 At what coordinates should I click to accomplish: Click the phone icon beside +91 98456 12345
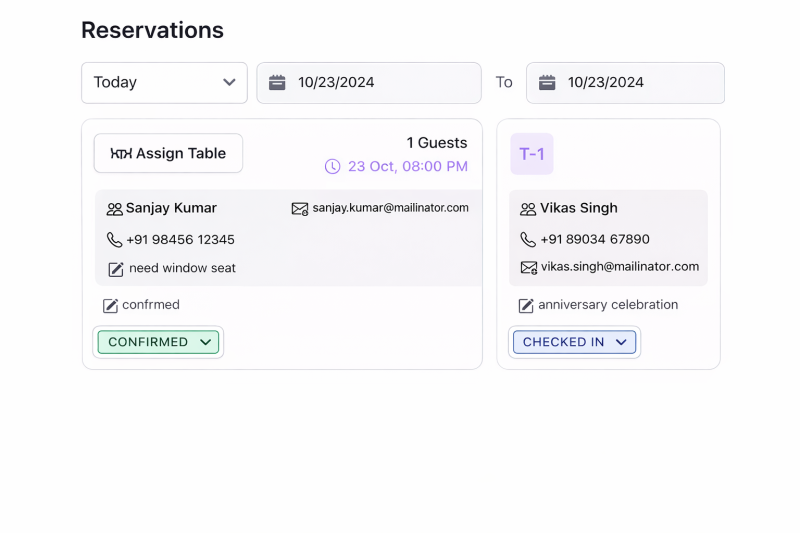(x=114, y=240)
